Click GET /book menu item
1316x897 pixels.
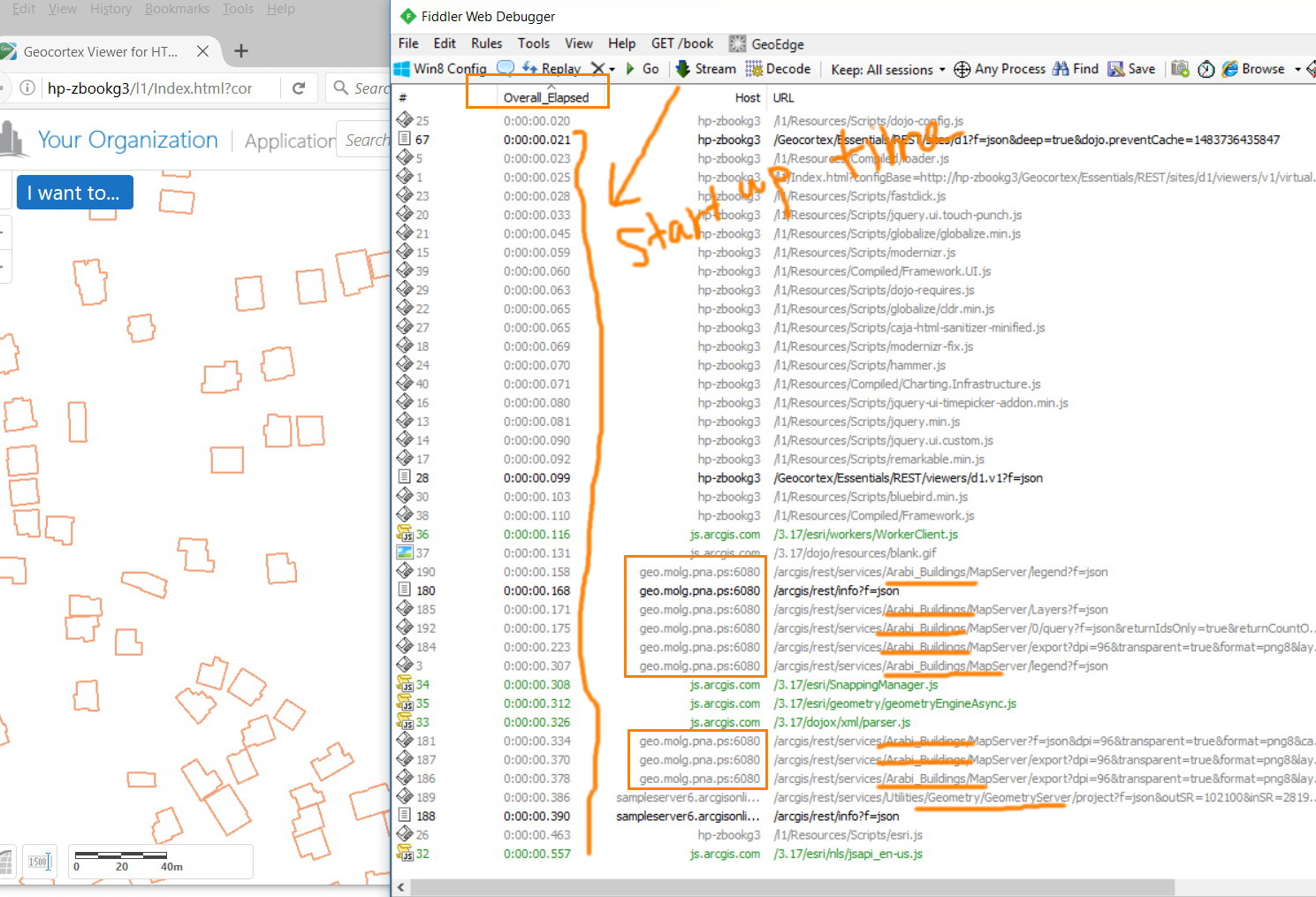pyautogui.click(x=682, y=43)
